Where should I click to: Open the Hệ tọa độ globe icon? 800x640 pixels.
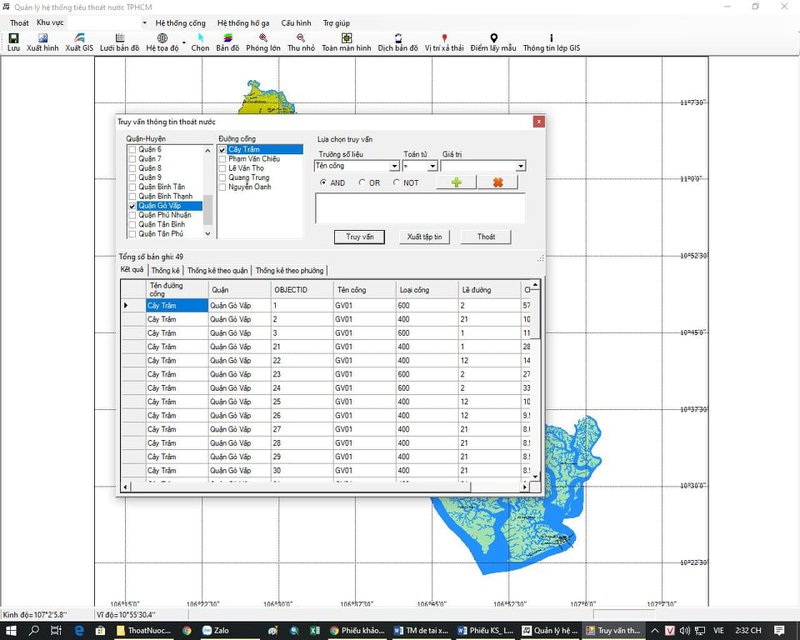click(x=162, y=38)
